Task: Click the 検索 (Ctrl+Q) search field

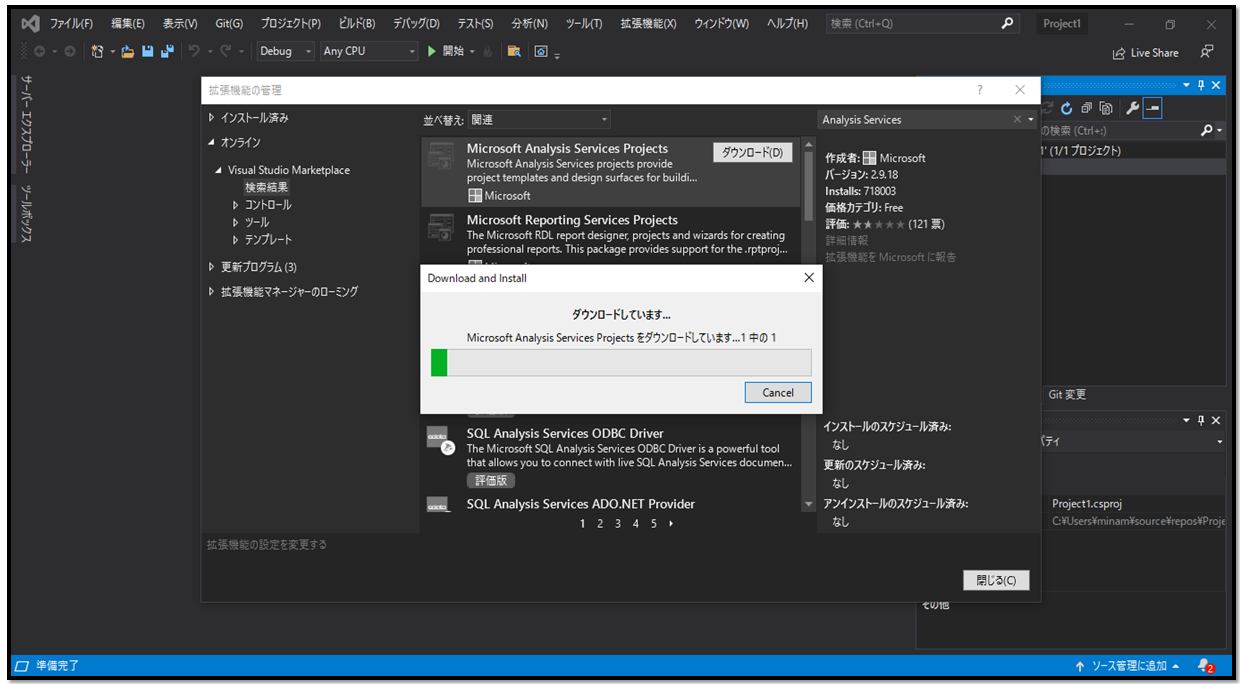Action: pos(921,23)
